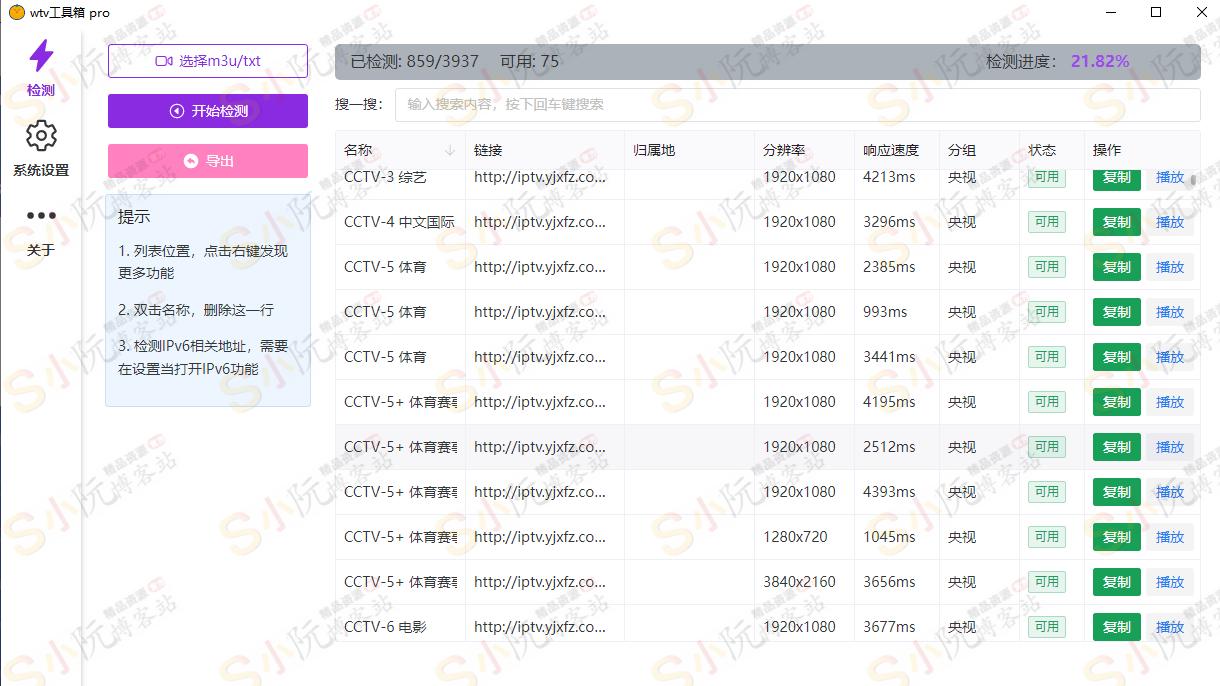Image resolution: width=1220 pixels, height=686 pixels.
Task: Play the CCTV-6 电影 channel
Action: coord(1169,627)
